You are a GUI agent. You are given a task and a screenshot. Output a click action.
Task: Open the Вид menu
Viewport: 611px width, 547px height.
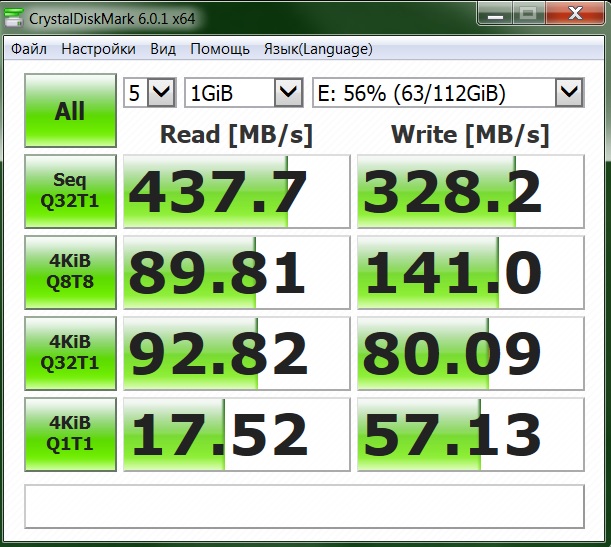click(x=163, y=49)
